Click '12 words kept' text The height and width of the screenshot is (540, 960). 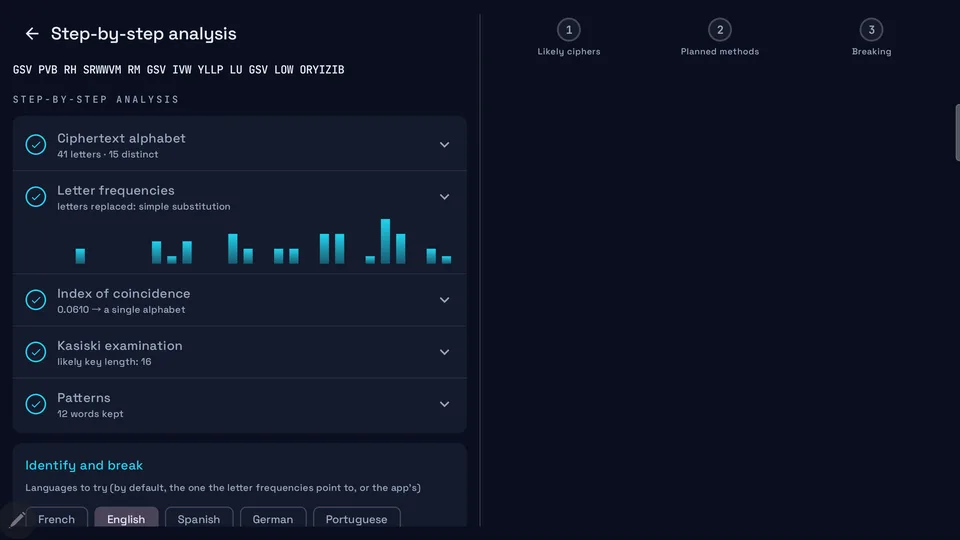coord(90,414)
